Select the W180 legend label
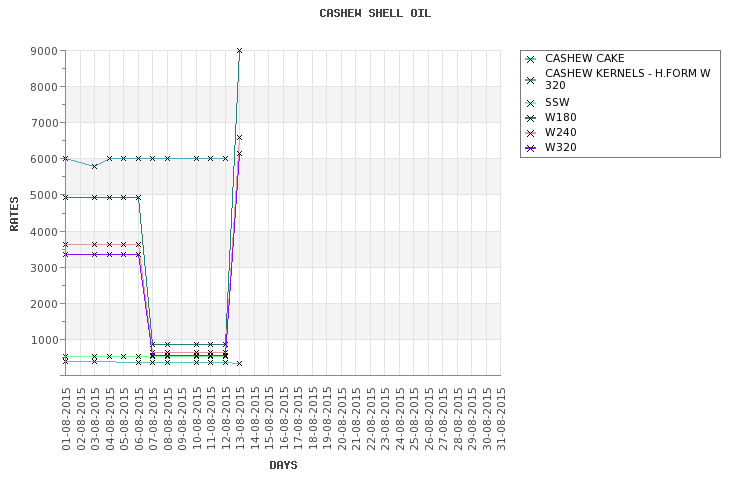Viewport: 750px width, 500px height. pos(561,117)
